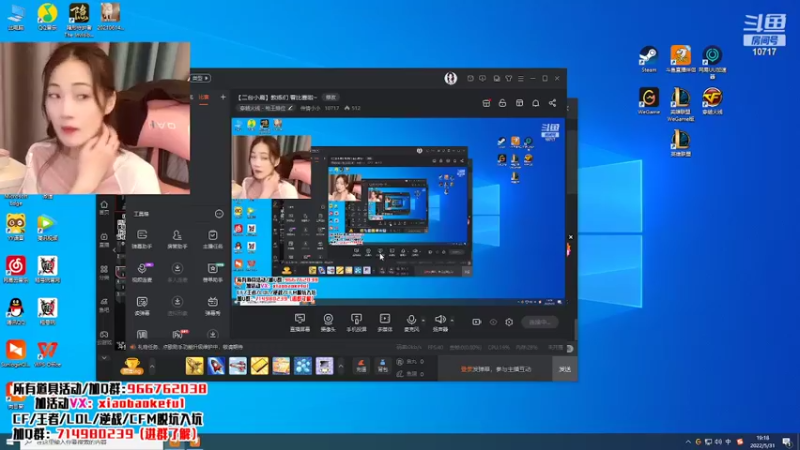Open the shirt skin icon in title bar

point(509,78)
